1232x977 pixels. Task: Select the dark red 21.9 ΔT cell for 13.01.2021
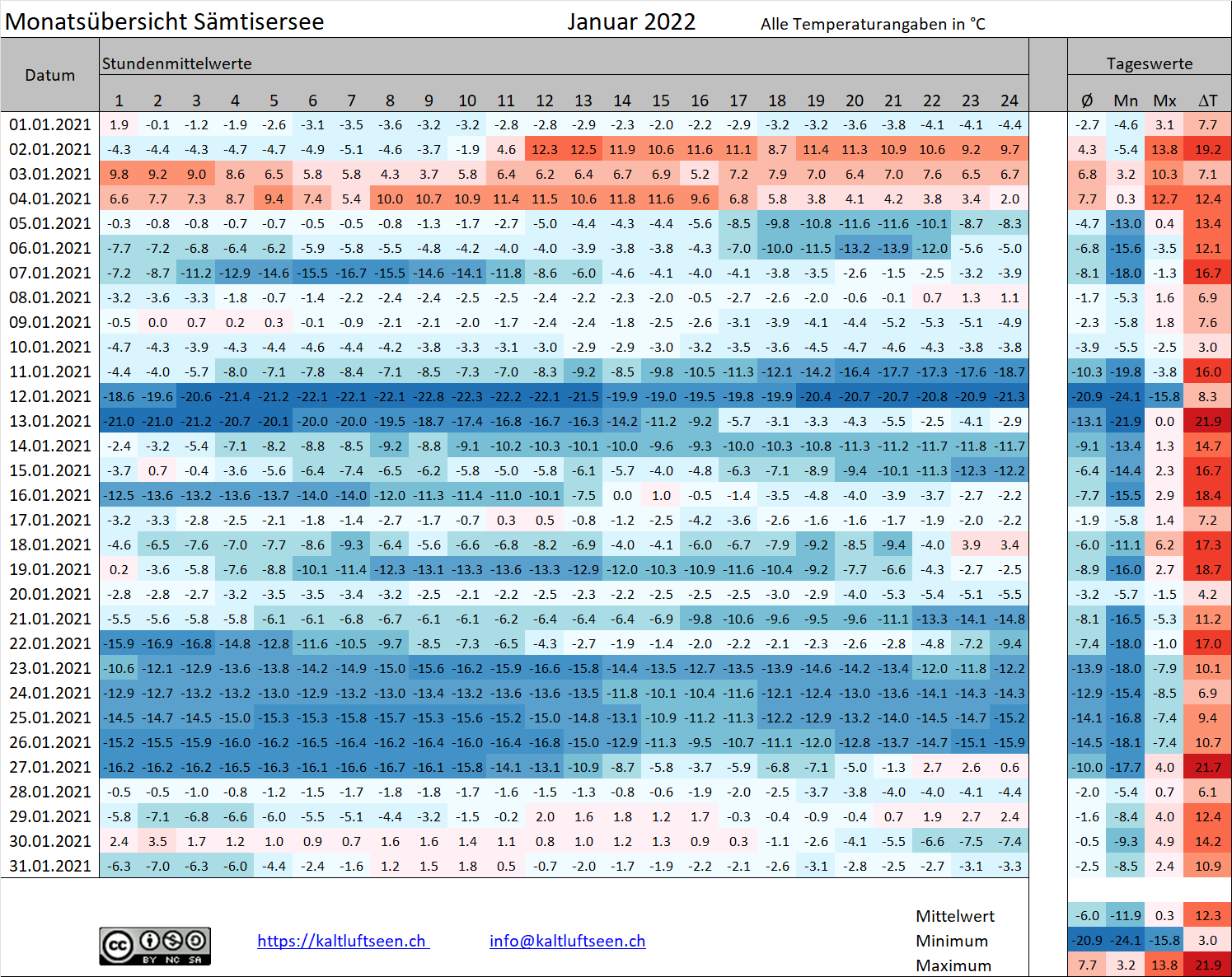point(1207,421)
